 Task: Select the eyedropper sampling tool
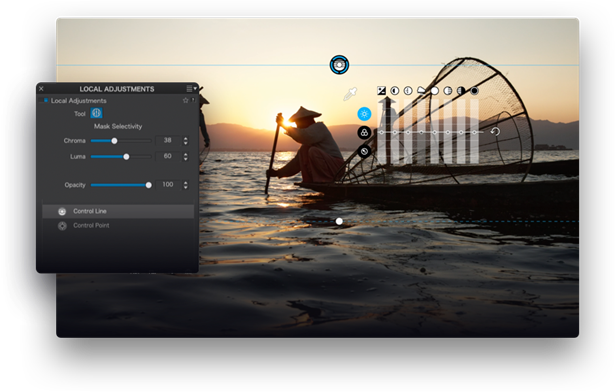[x=350, y=94]
